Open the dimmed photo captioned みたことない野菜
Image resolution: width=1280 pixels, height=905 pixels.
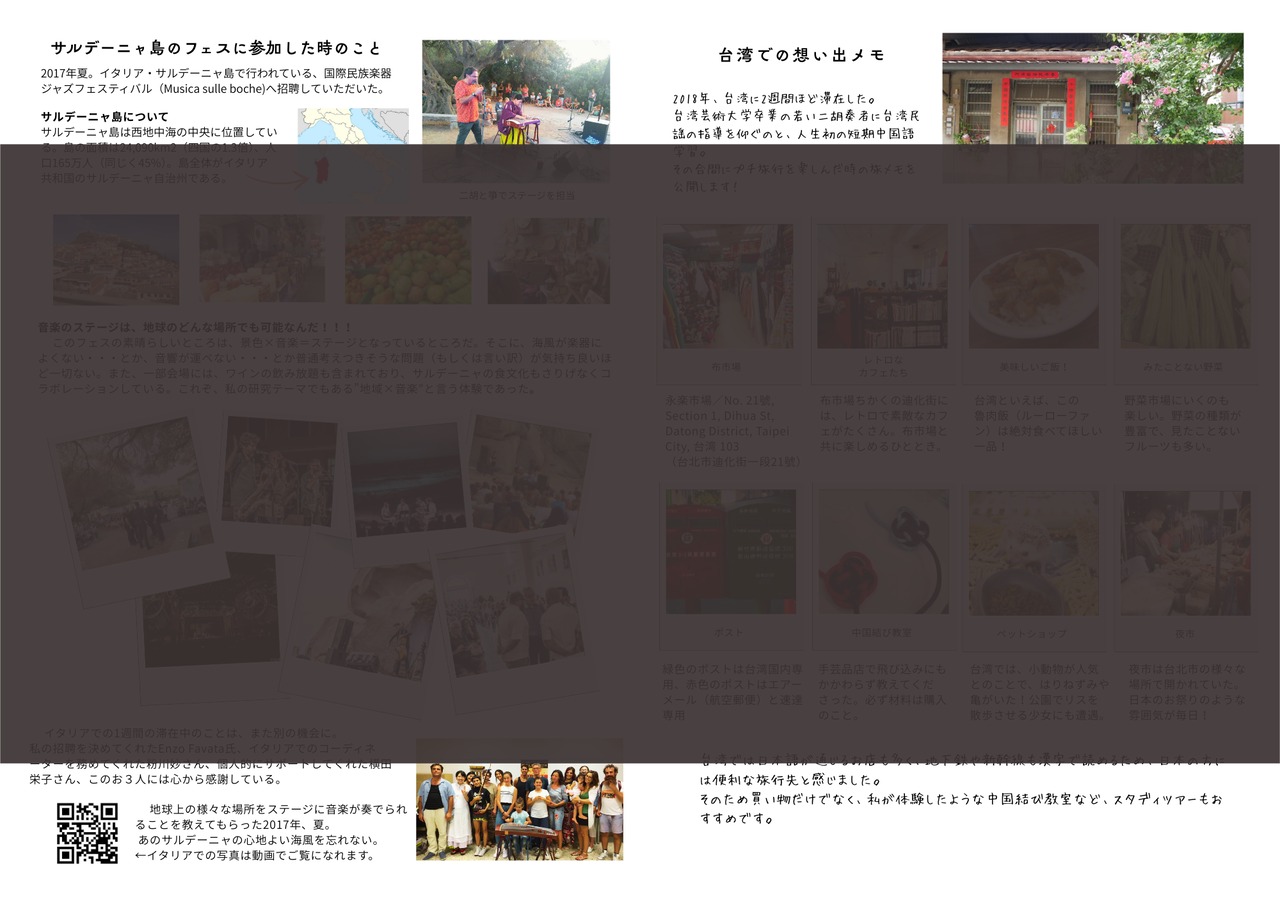[x=1186, y=286]
